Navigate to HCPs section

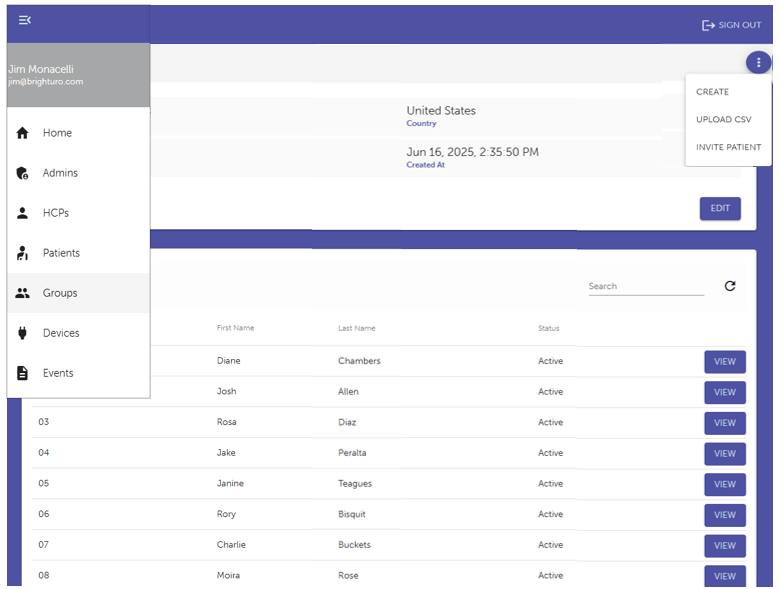pos(79,213)
